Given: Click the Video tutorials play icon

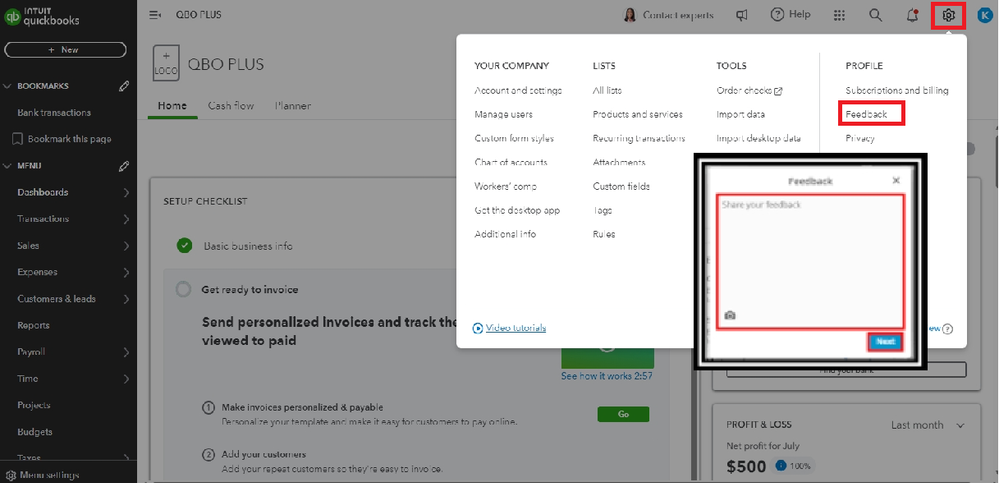Looking at the screenshot, I should pyautogui.click(x=478, y=328).
